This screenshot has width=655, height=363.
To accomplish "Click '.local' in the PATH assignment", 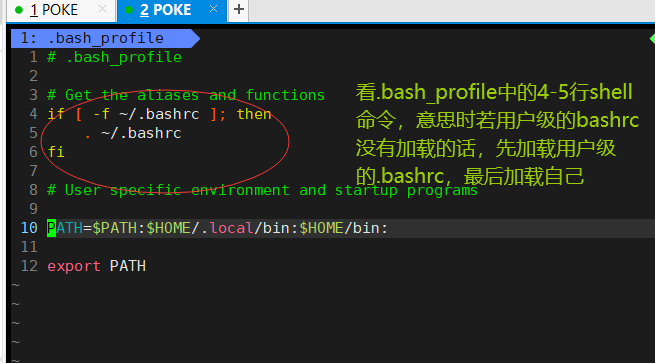I will 227,228.
